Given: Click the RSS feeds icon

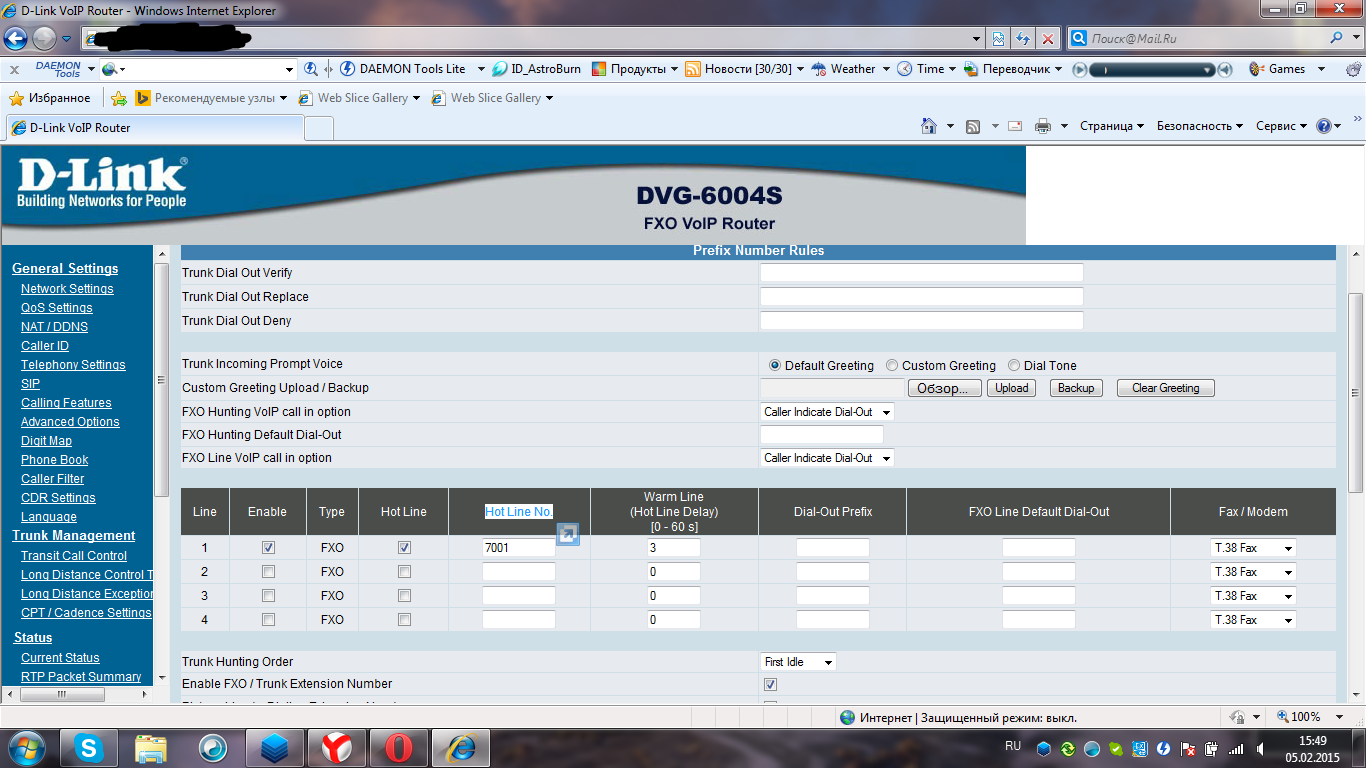Looking at the screenshot, I should (x=973, y=126).
